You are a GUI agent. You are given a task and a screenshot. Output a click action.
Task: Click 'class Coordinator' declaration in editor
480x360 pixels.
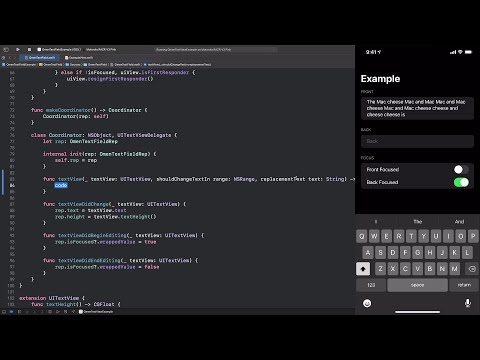point(56,135)
